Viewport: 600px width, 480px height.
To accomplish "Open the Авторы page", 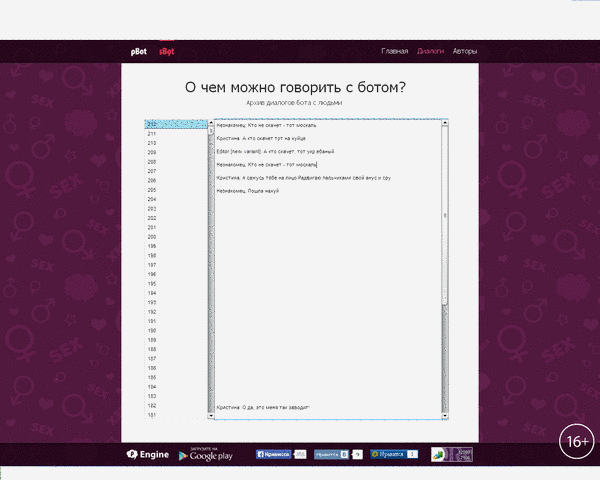I will point(465,51).
